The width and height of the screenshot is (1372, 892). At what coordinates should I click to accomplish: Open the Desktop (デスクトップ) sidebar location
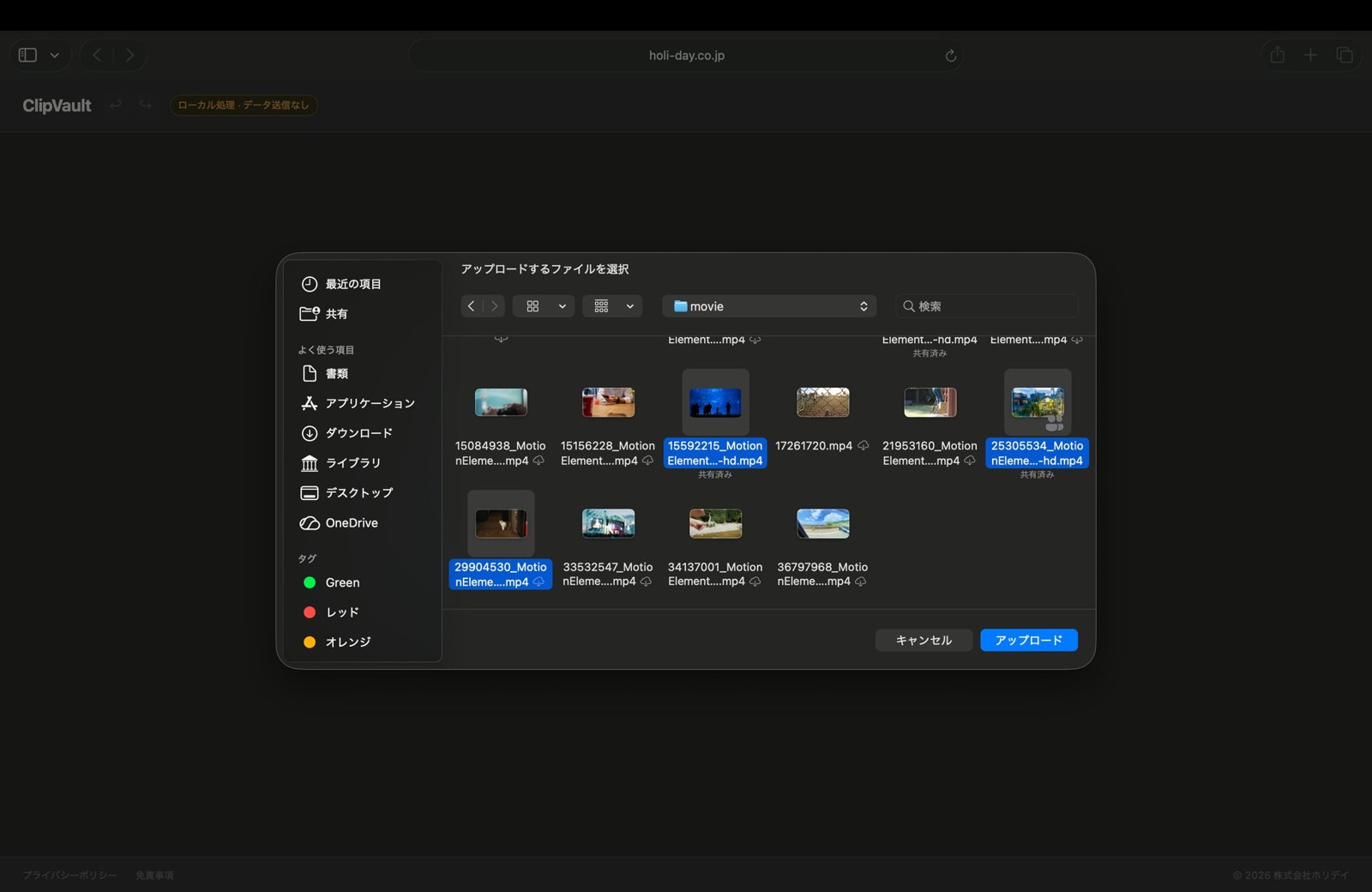coord(346,493)
